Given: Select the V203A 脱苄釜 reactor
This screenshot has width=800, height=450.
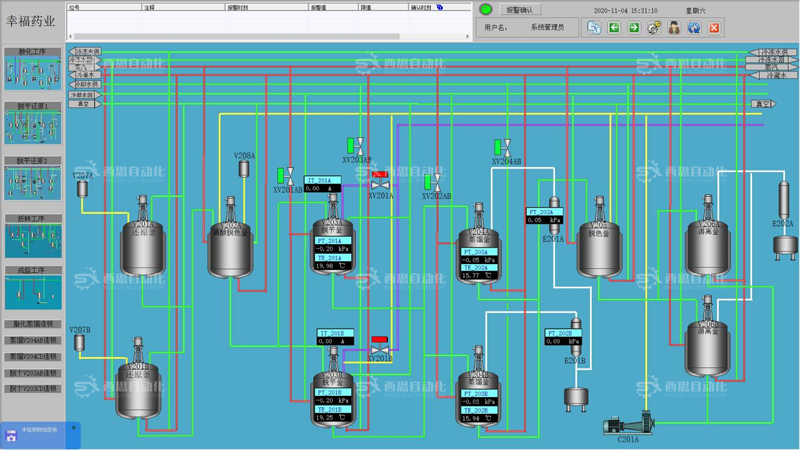Looking at the screenshot, I should point(333,235).
